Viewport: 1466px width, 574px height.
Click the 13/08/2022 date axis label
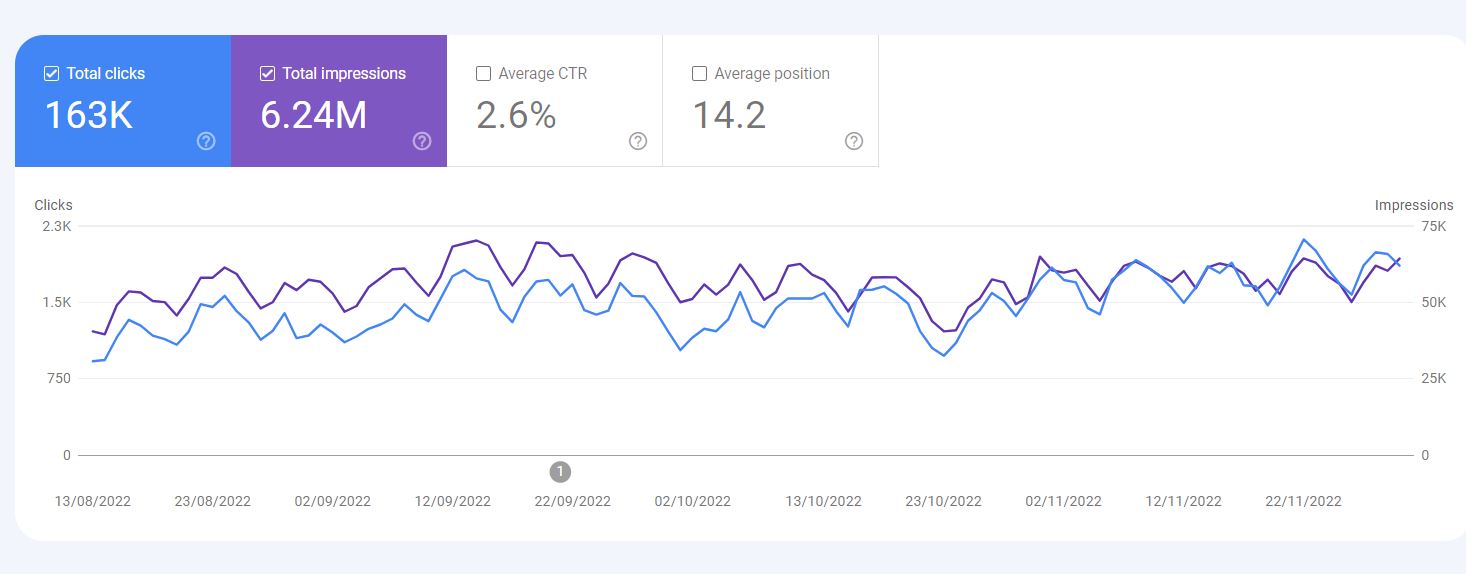pos(92,501)
